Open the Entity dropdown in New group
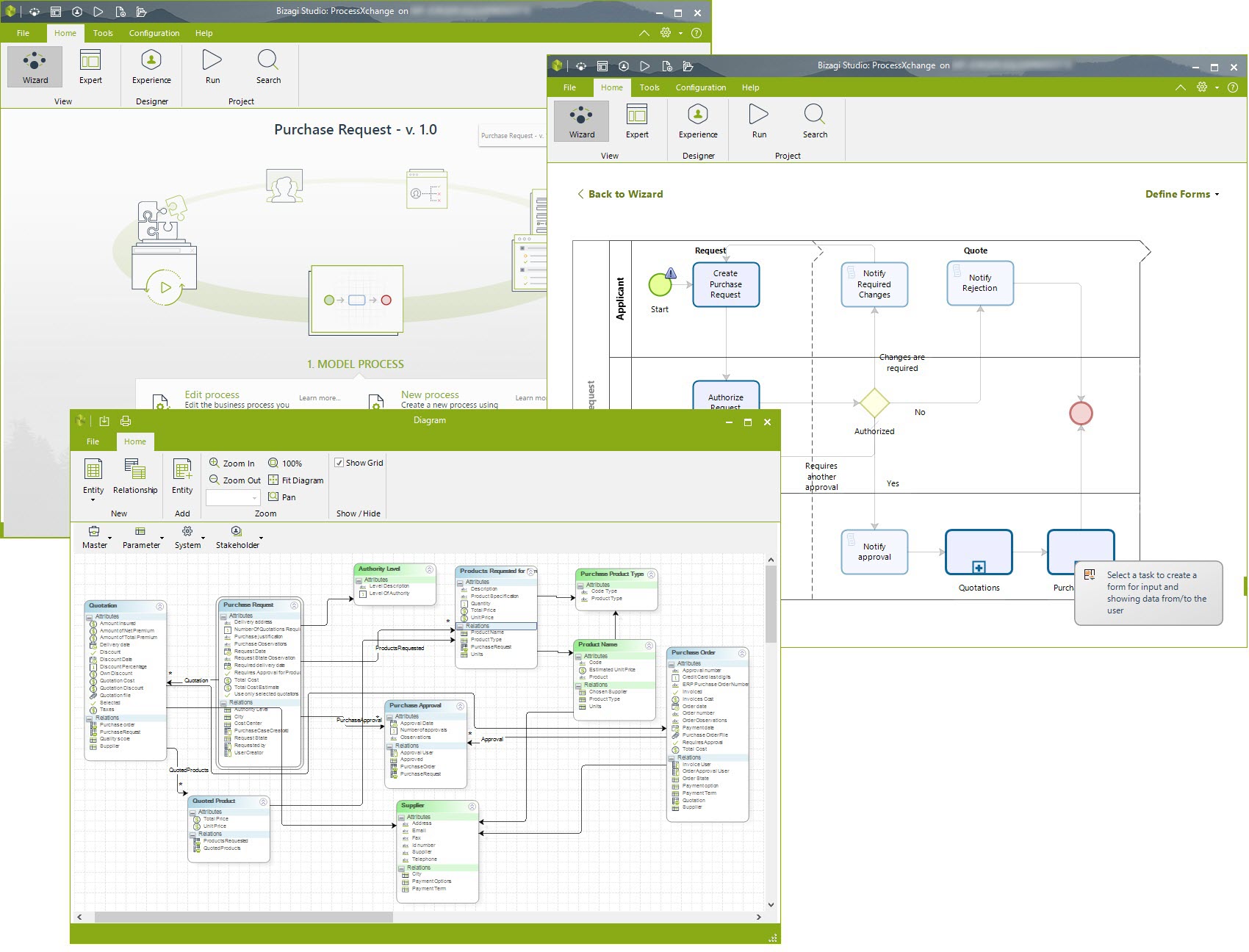1249x952 pixels. [x=93, y=500]
